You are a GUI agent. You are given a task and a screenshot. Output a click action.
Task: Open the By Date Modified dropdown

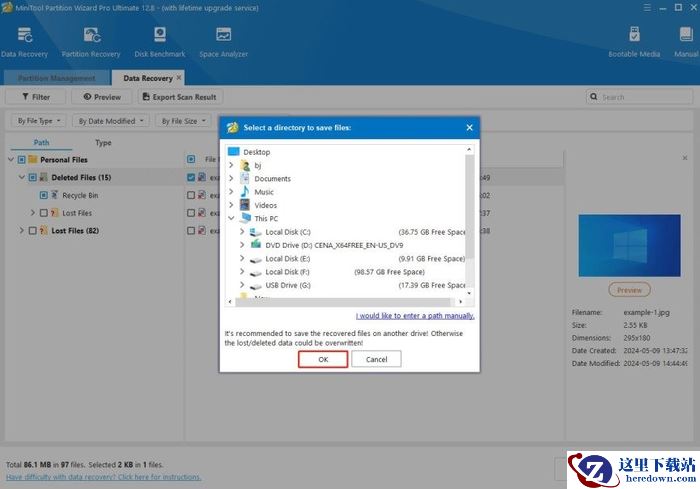111,121
